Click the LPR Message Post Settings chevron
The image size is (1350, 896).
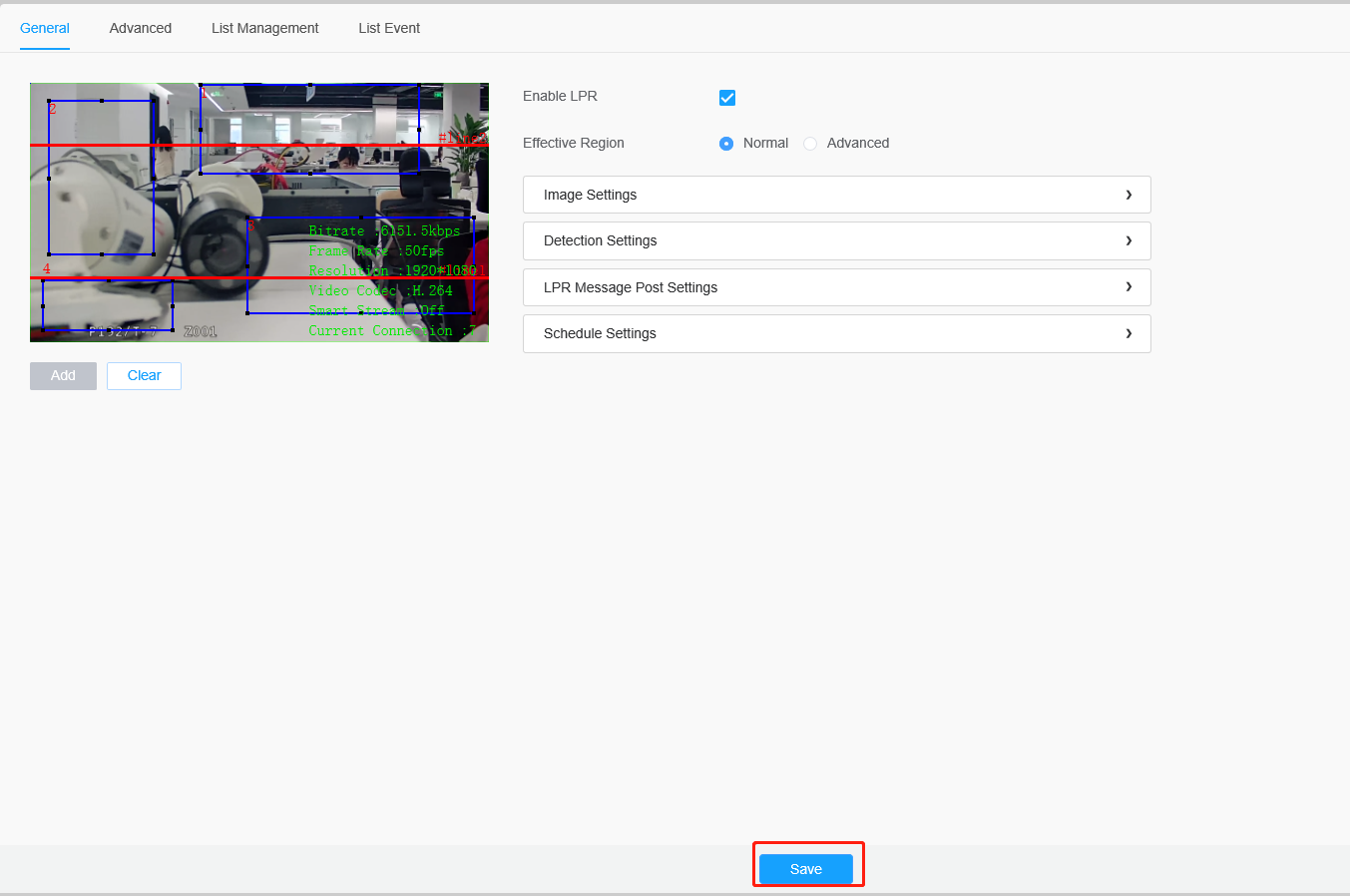pyautogui.click(x=1128, y=286)
